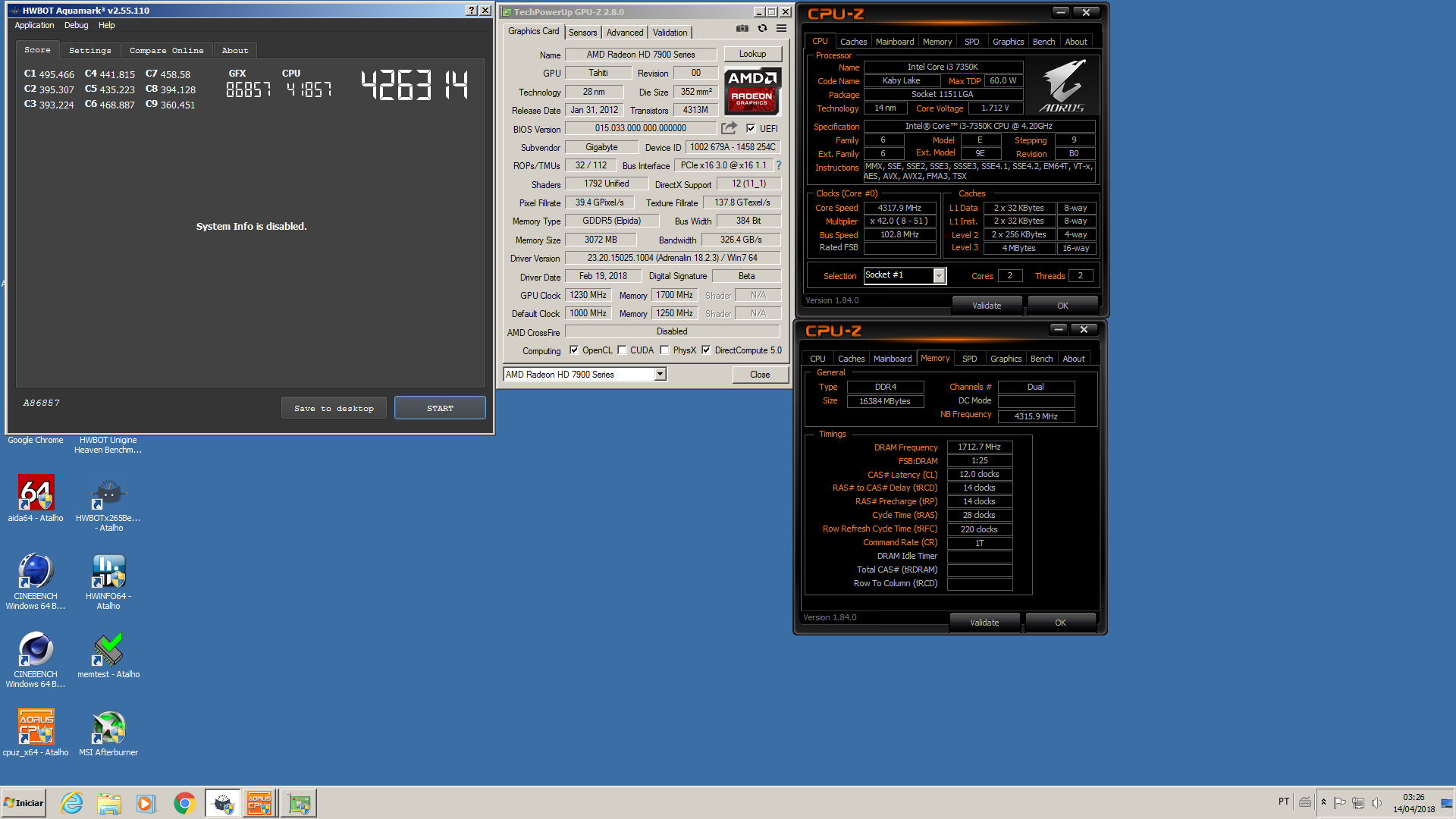Open cpuz_x64 desktop shortcut
Image resolution: width=1456 pixels, height=819 pixels.
[x=36, y=733]
